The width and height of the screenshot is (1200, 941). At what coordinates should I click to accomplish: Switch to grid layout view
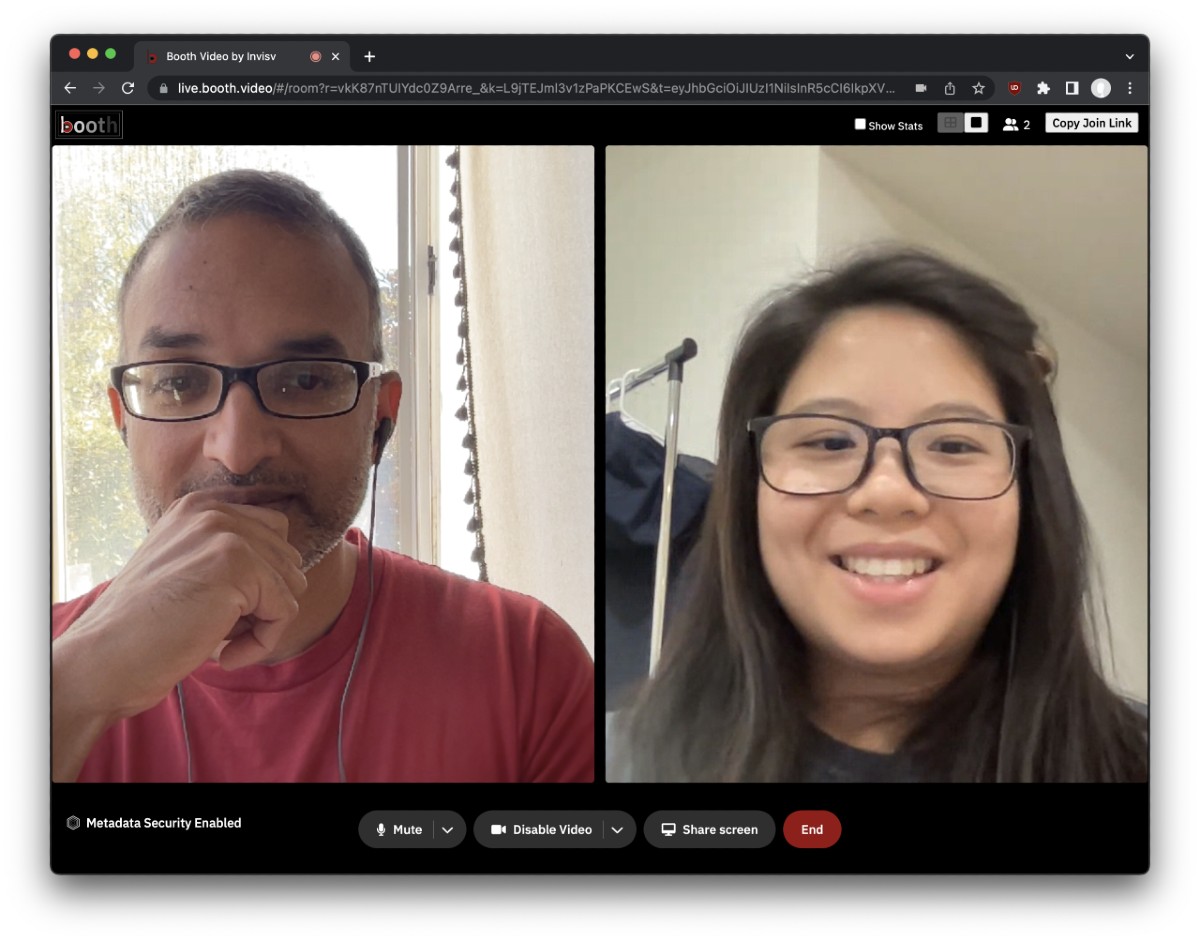pyautogui.click(x=950, y=123)
